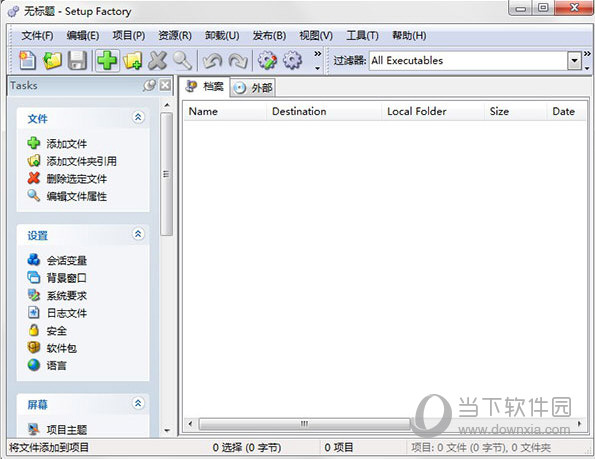
Task: Close the Tasks panel
Action: 165,85
